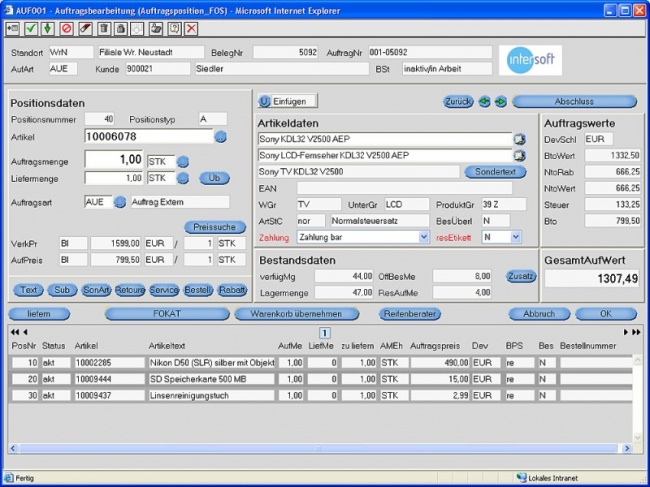Click the Sondertext button
Image resolution: width=650 pixels, height=487 pixels.
pos(495,172)
